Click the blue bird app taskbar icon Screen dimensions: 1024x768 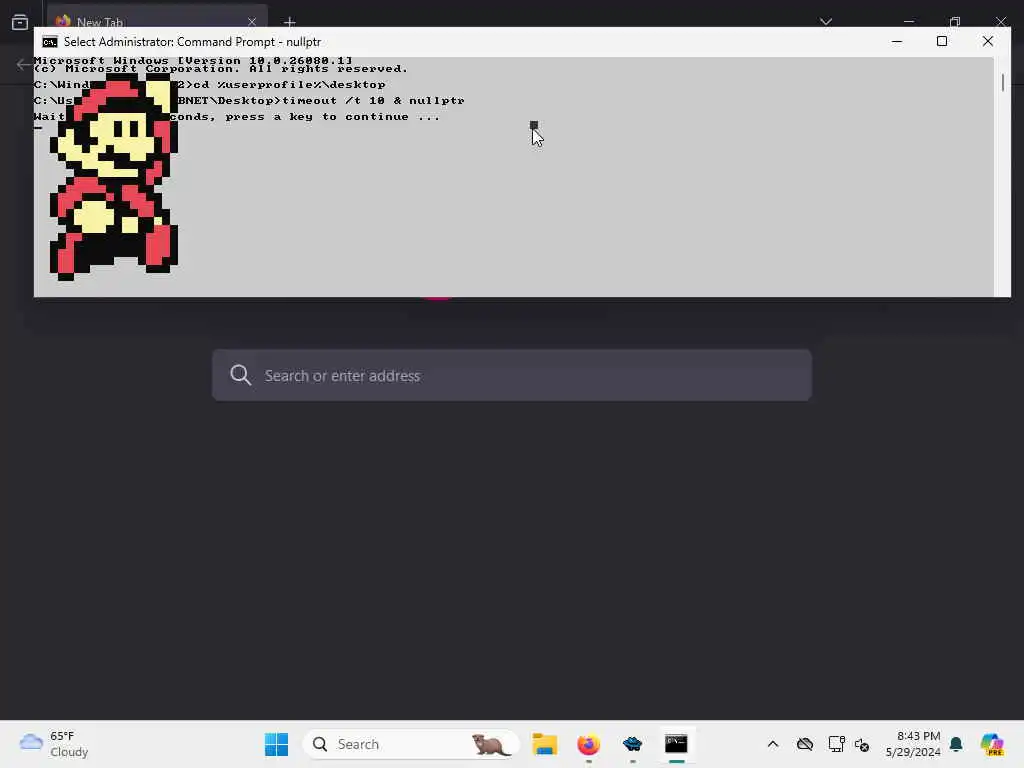click(632, 744)
